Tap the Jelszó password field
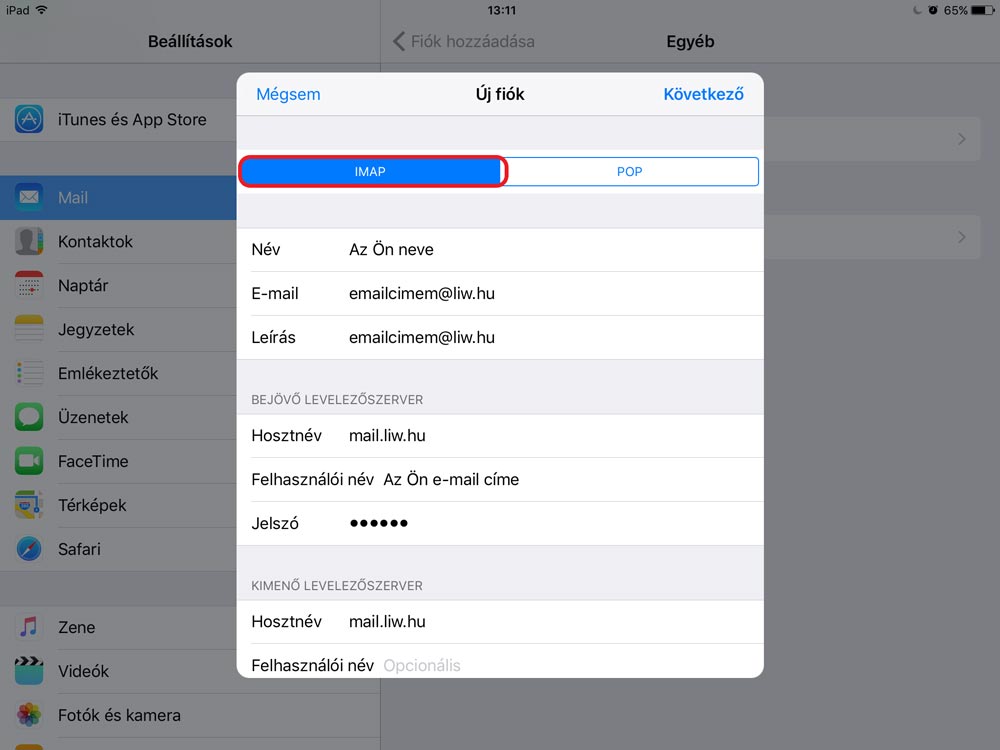Screen dimensions: 1000x750 tap(550, 524)
